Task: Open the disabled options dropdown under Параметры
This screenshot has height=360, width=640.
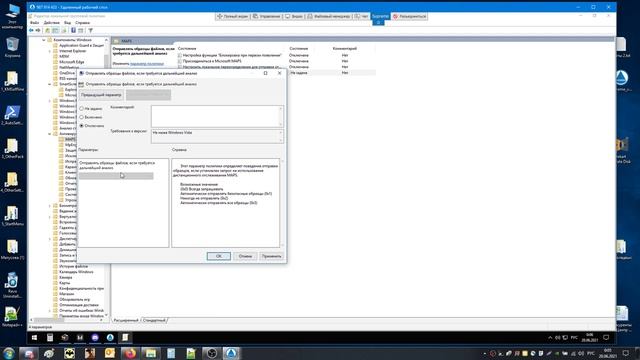Action: pyautogui.click(x=116, y=176)
